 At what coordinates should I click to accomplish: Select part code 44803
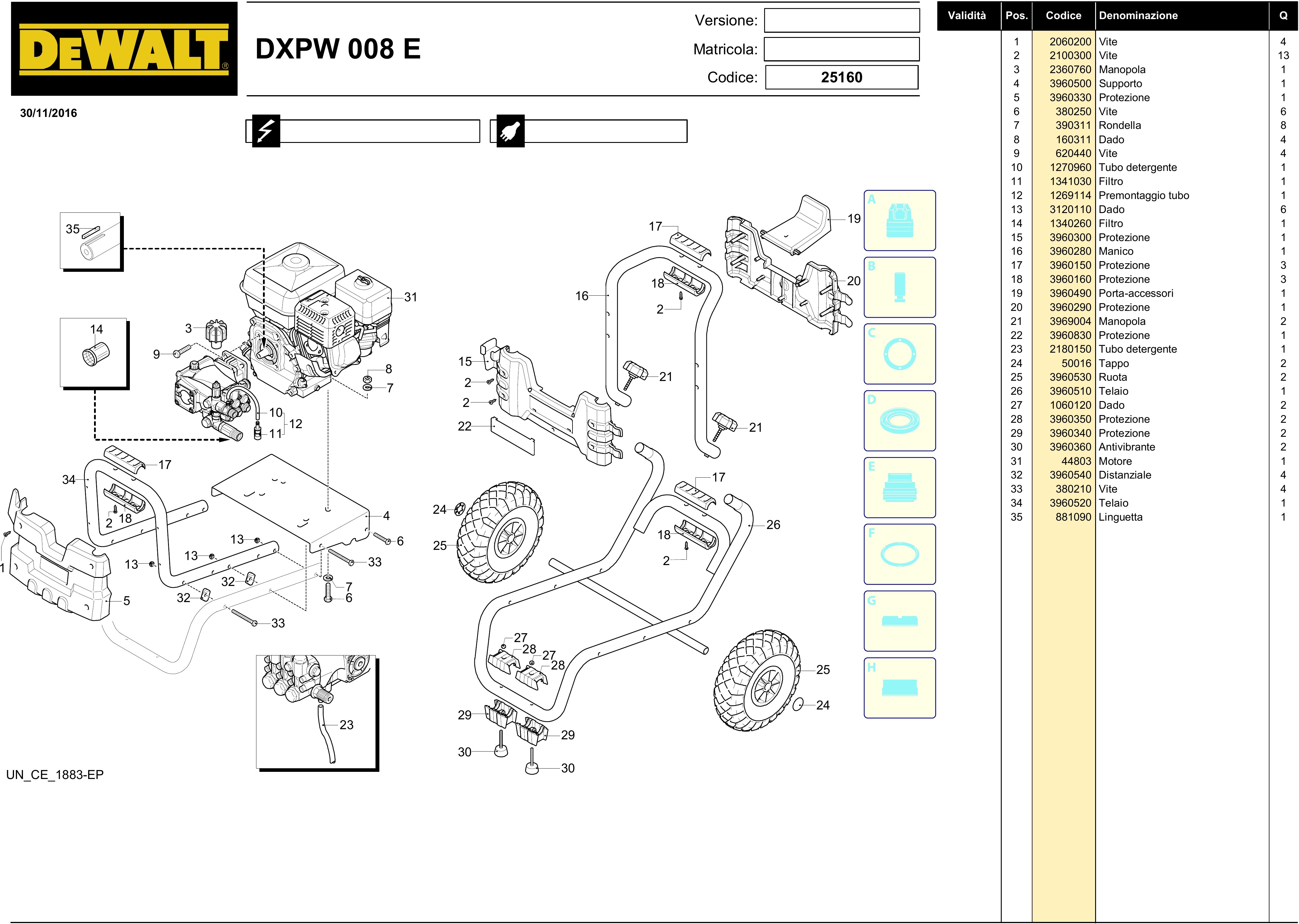pos(1076,461)
